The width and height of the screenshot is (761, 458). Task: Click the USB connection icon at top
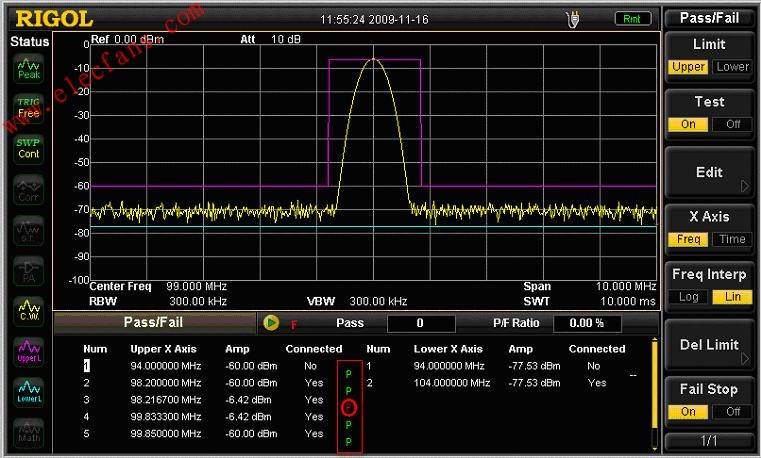(573, 19)
